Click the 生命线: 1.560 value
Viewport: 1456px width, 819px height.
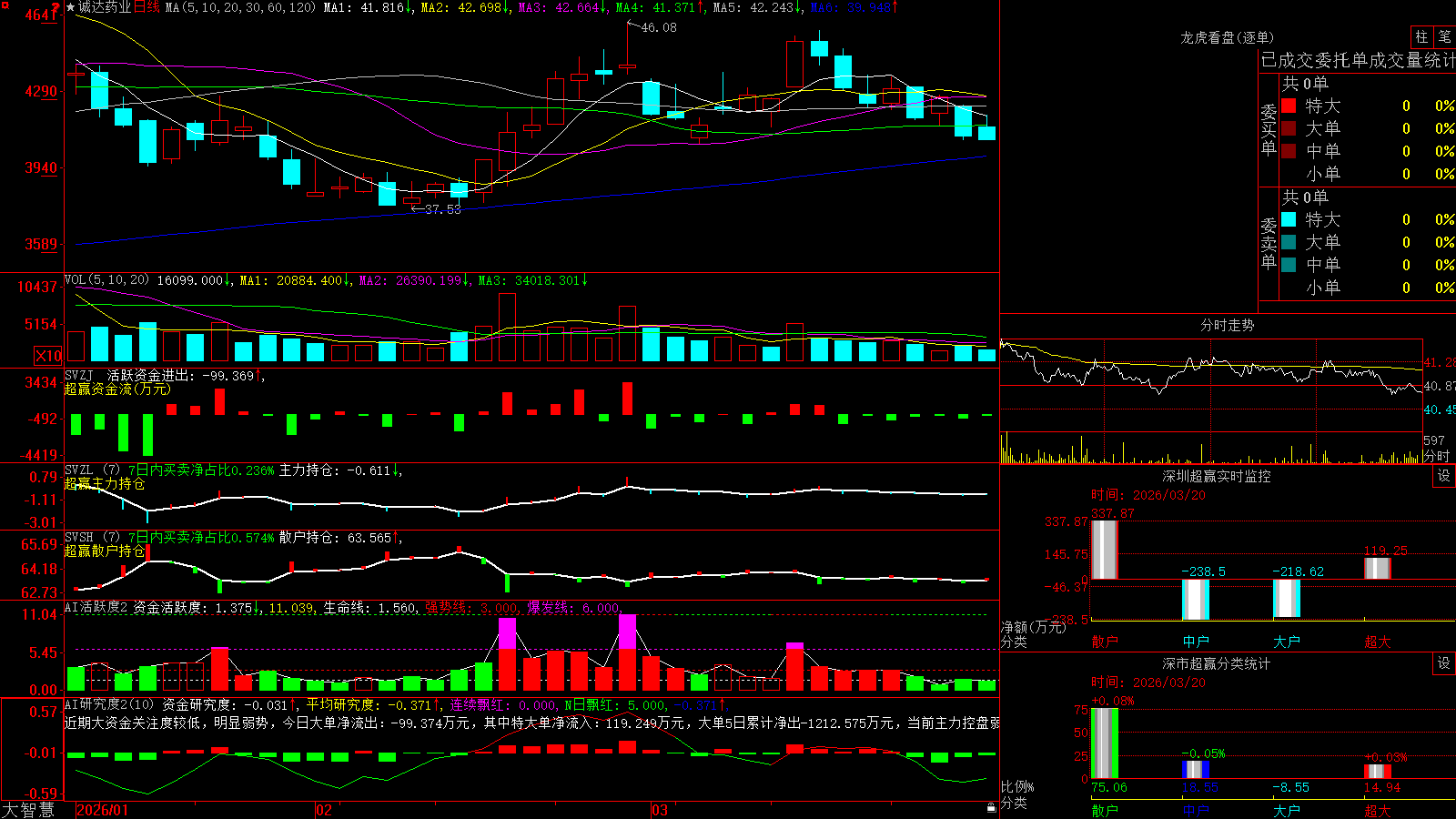(x=371, y=608)
